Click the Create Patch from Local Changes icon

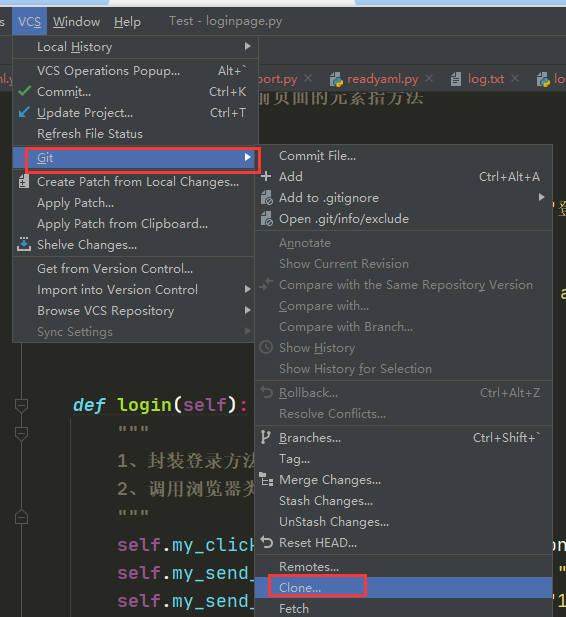(x=24, y=182)
